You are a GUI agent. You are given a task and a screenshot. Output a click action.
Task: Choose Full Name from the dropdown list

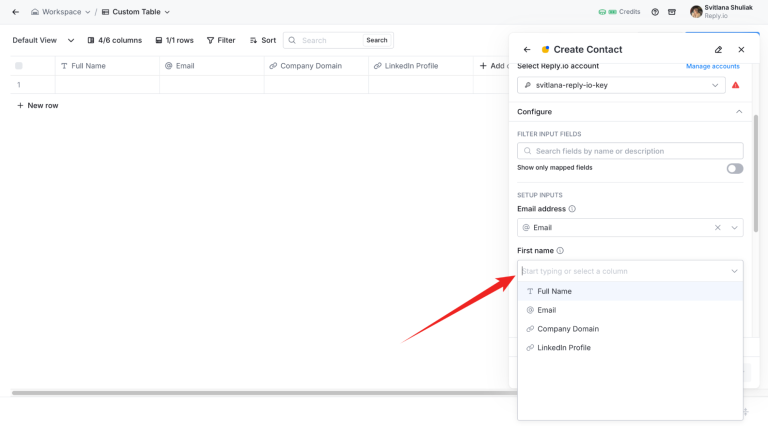click(x=630, y=291)
